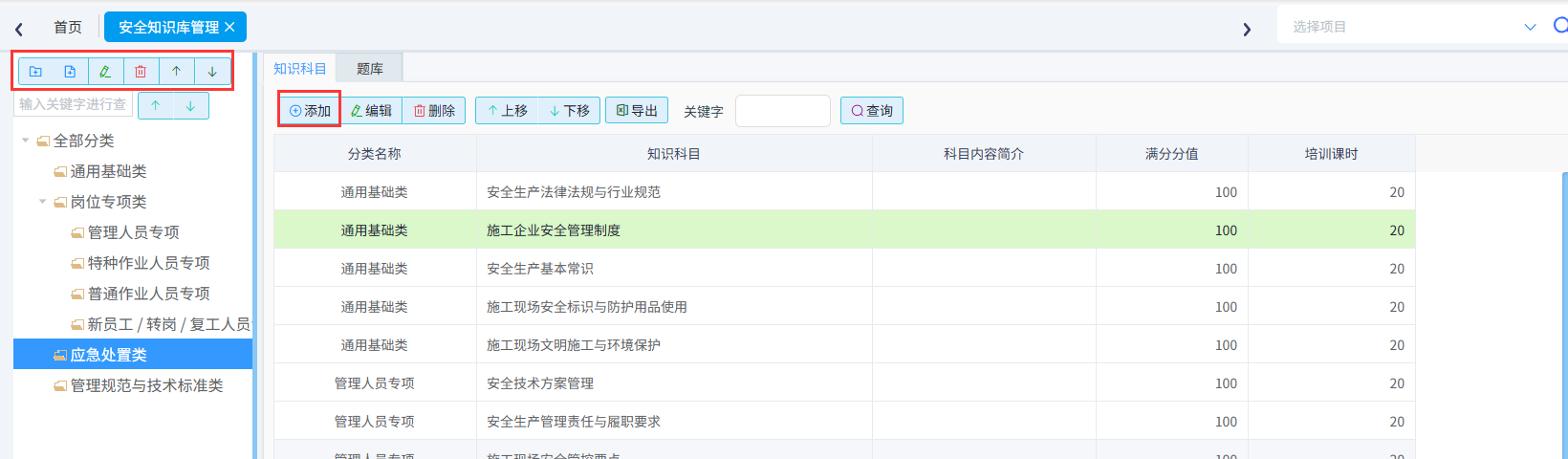This screenshot has width=1568, height=459.
Task: Select 通用基础类 in the tree
Action: 108,171
